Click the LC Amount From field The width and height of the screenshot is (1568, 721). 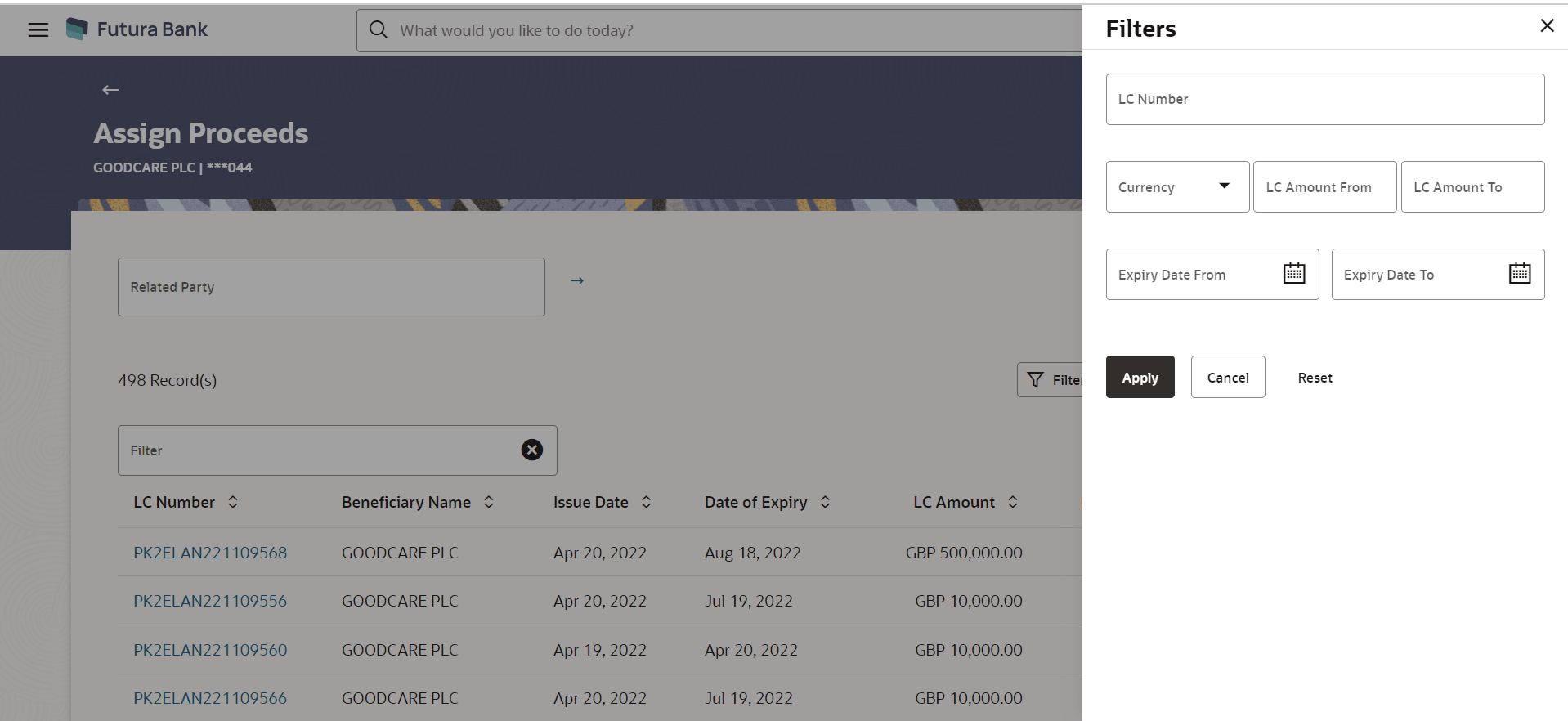1324,187
